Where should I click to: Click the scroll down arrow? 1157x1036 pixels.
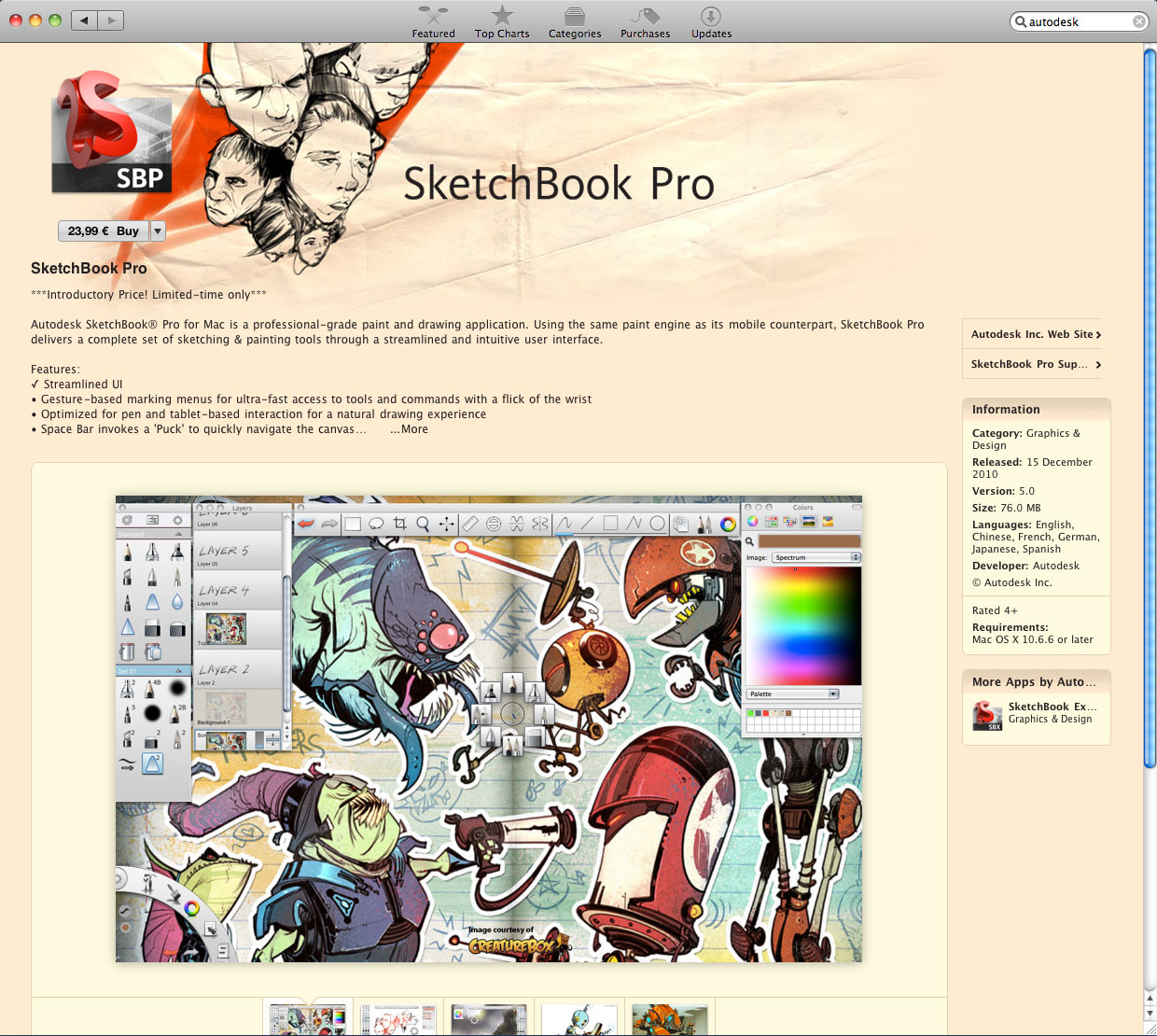pyautogui.click(x=1150, y=1015)
